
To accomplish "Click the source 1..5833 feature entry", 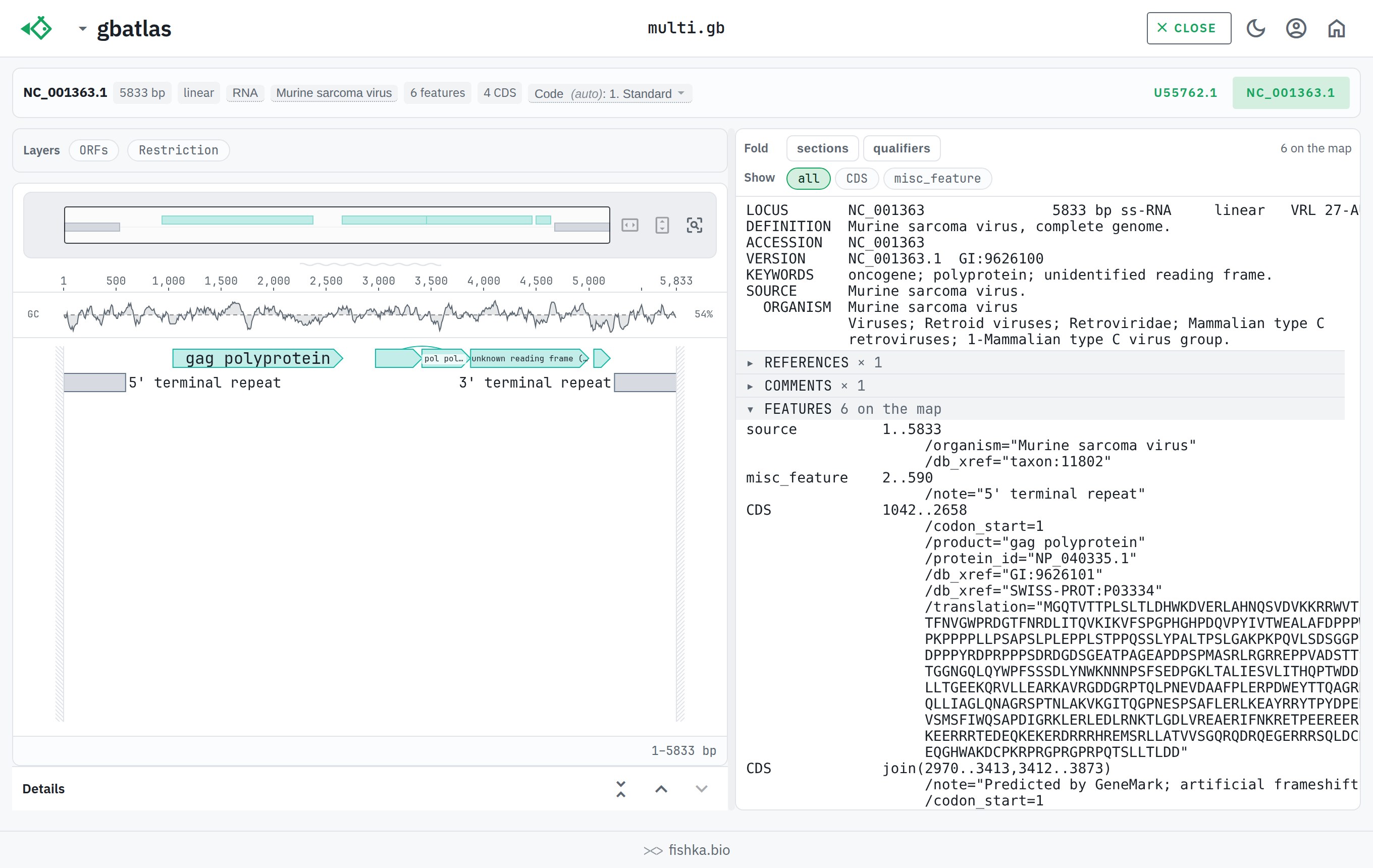I will pyautogui.click(x=843, y=429).
